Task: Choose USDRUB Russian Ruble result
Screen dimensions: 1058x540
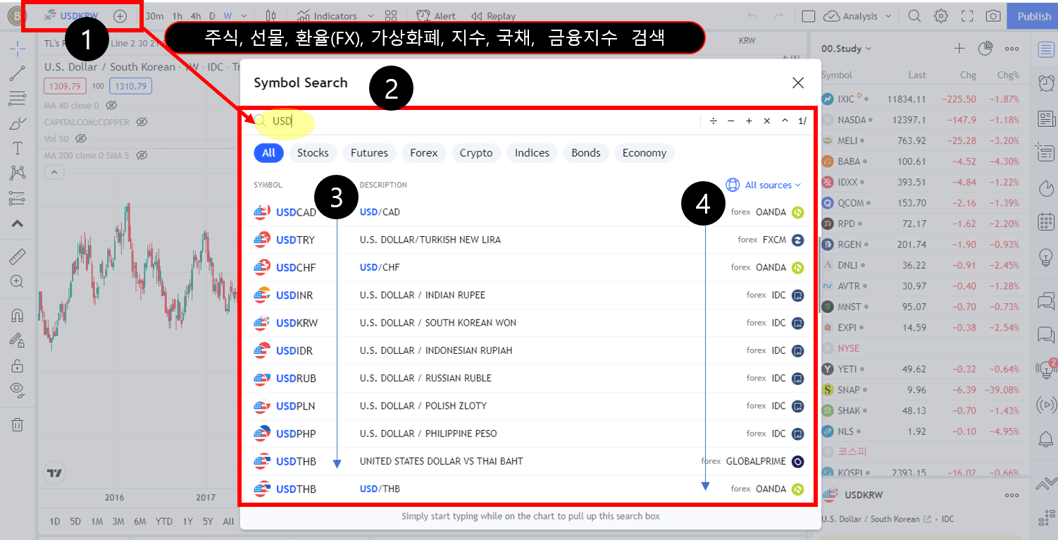Action: tap(529, 378)
